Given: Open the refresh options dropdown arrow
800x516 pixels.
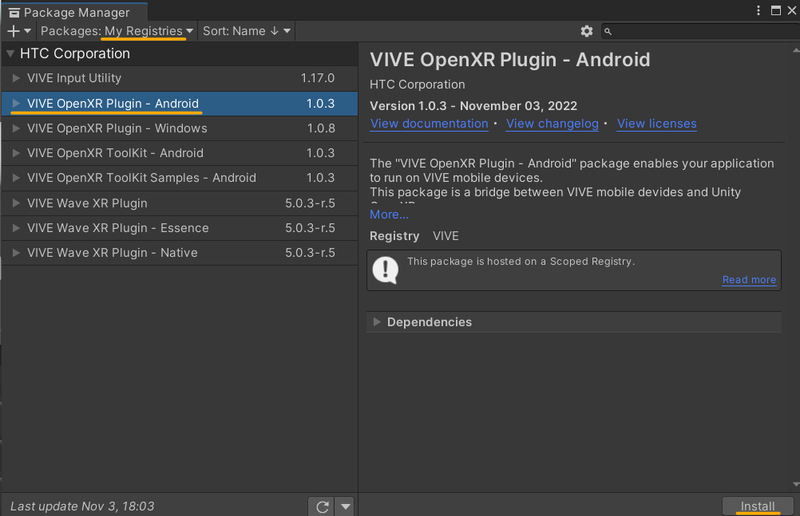Looking at the screenshot, I should (345, 507).
